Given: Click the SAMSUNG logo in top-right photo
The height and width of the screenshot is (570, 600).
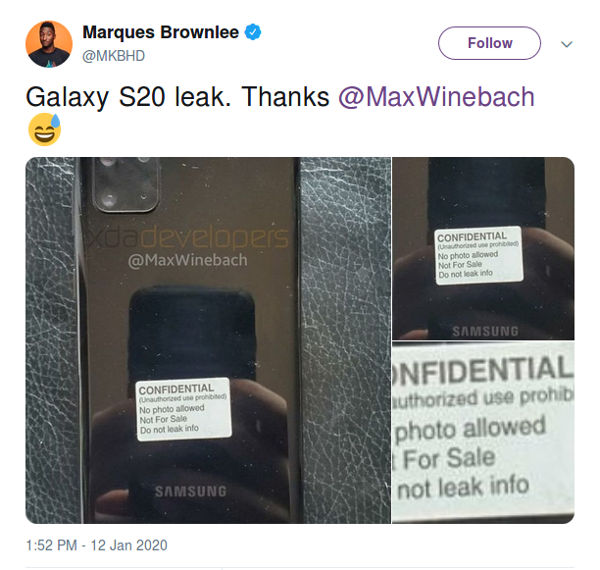Looking at the screenshot, I should coord(485,331).
